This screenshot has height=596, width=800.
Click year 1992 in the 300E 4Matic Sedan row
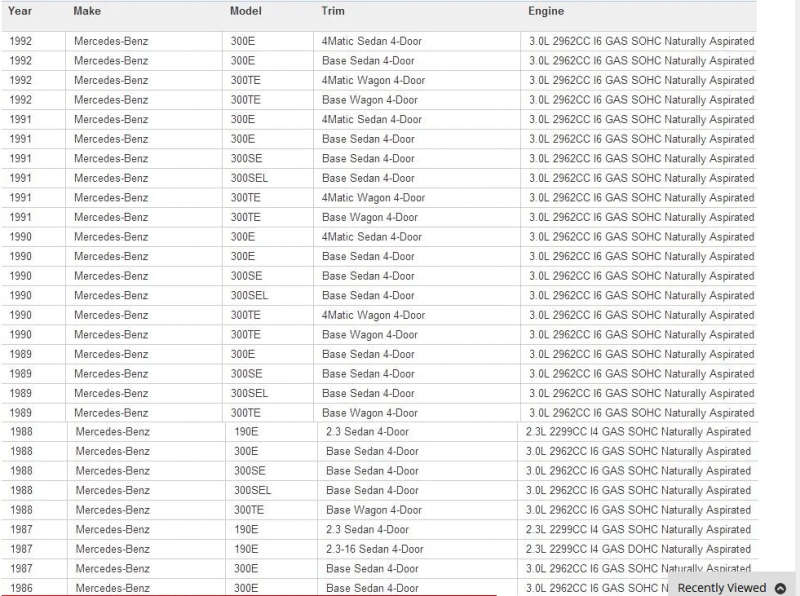(20, 41)
